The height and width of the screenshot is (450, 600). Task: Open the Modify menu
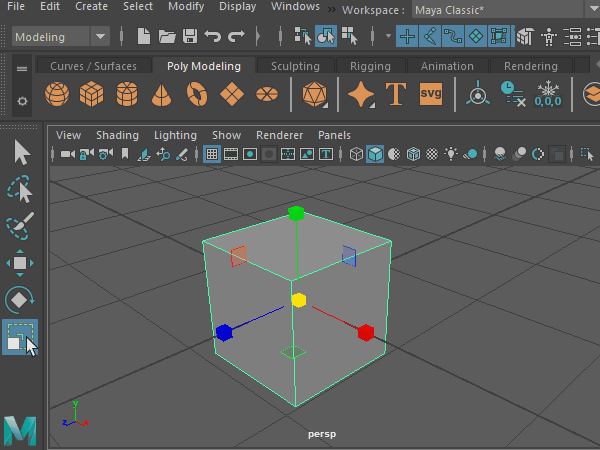coord(186,6)
